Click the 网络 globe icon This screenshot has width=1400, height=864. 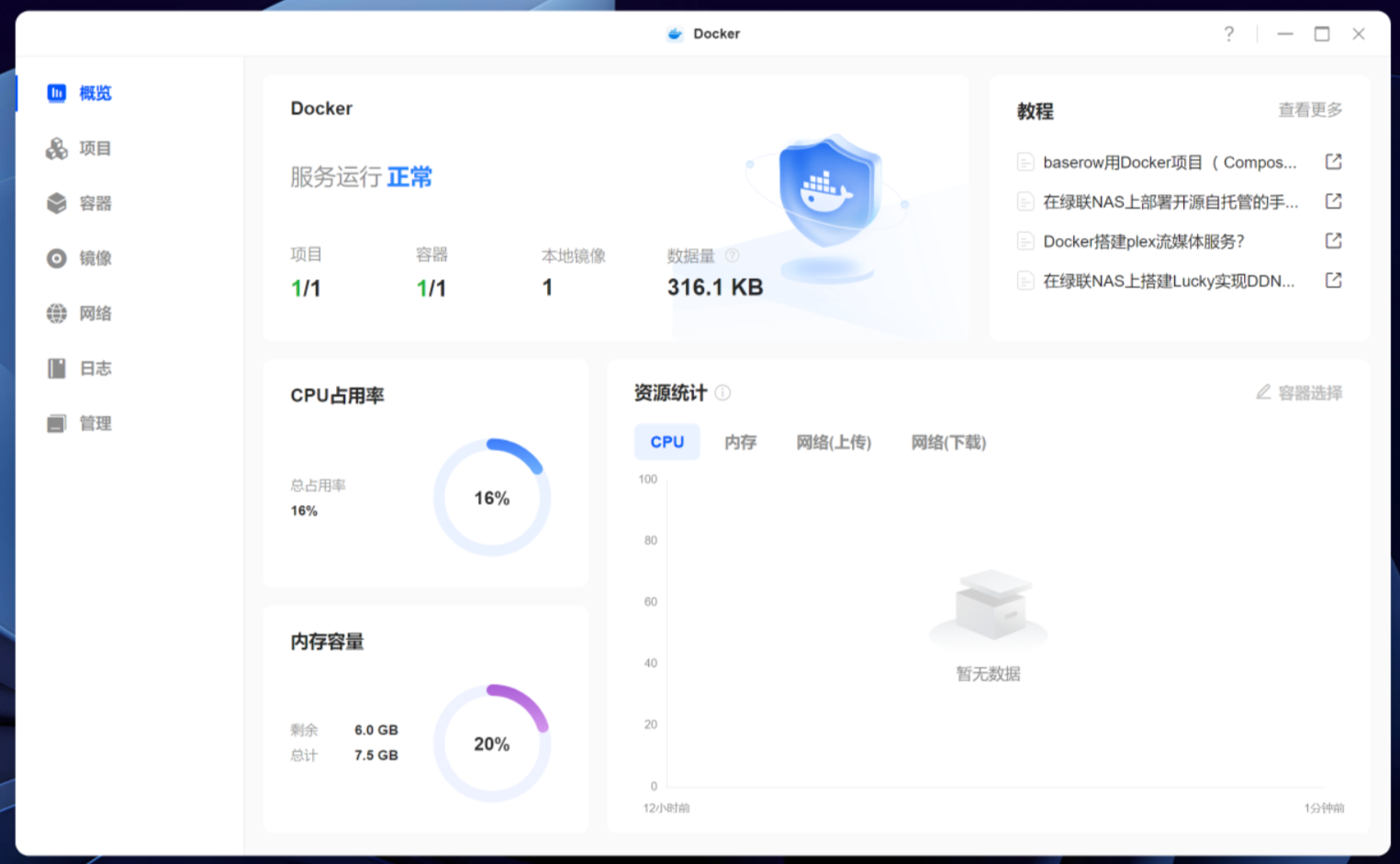(57, 313)
